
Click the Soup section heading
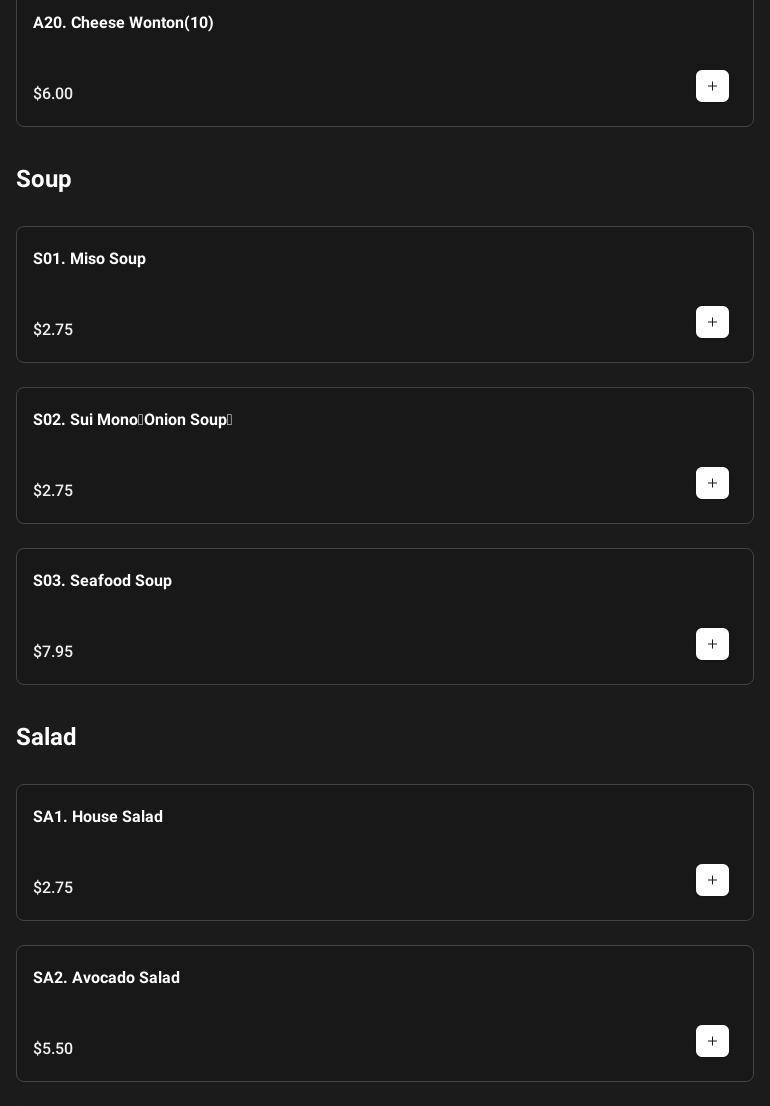click(44, 179)
